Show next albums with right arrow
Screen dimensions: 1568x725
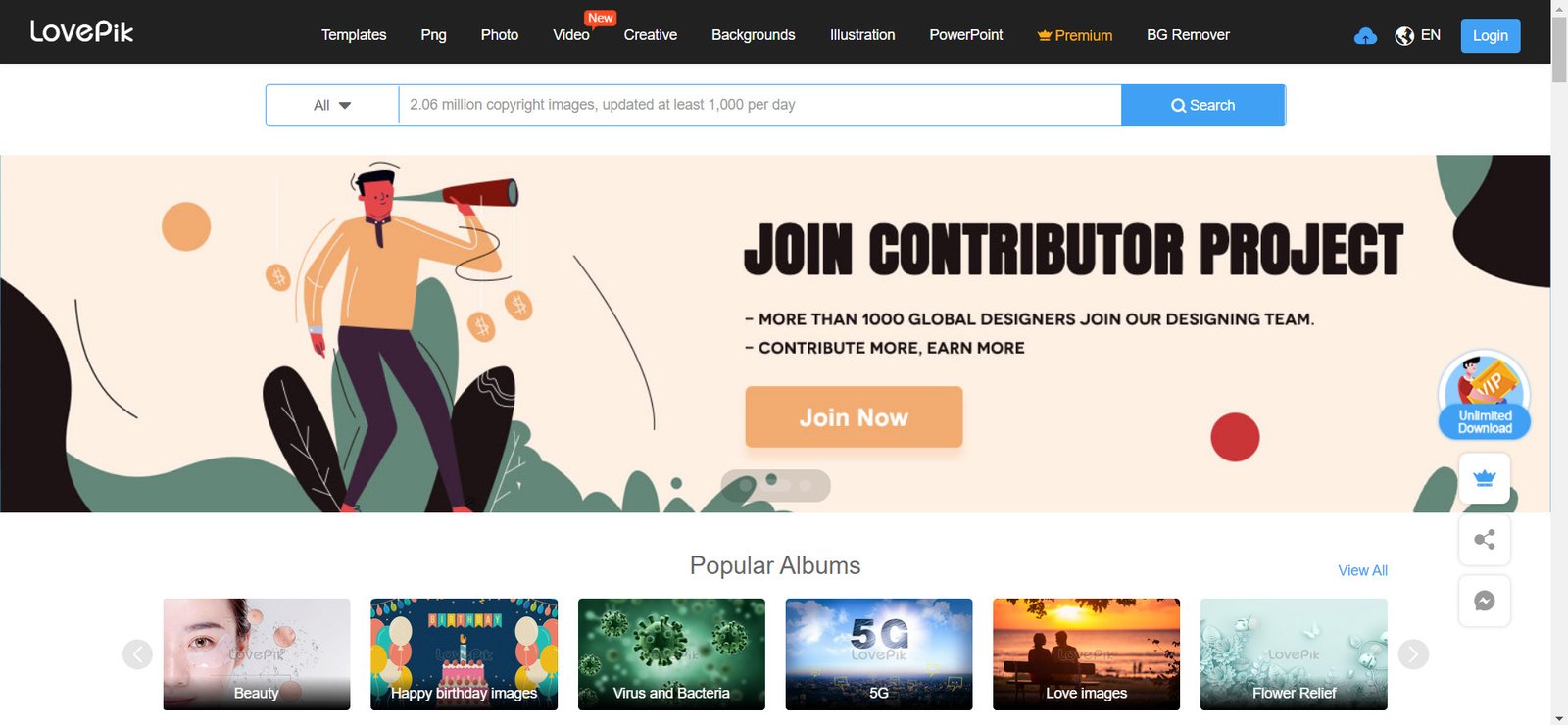(x=1413, y=653)
